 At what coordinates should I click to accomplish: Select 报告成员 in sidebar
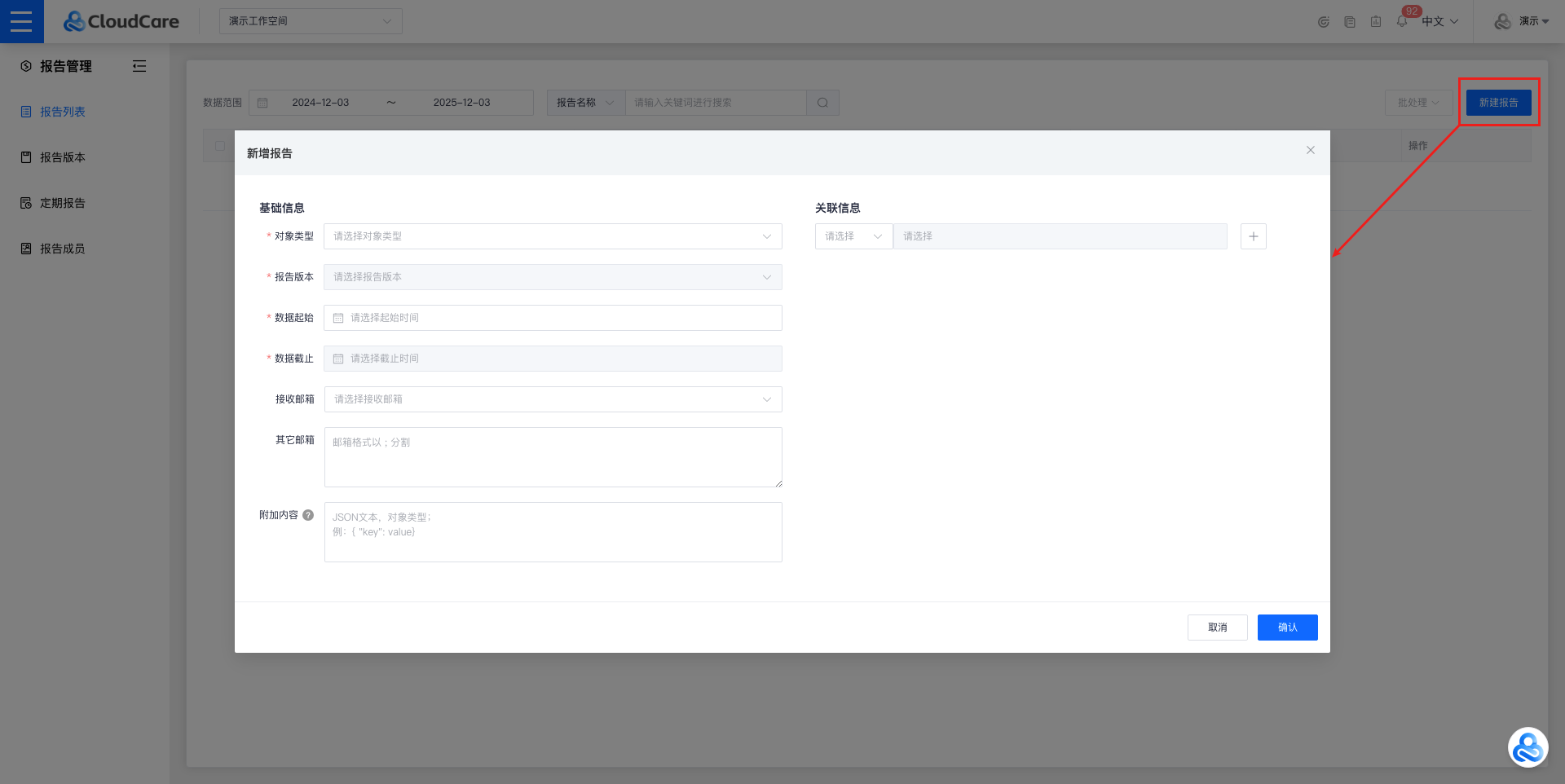(x=63, y=249)
